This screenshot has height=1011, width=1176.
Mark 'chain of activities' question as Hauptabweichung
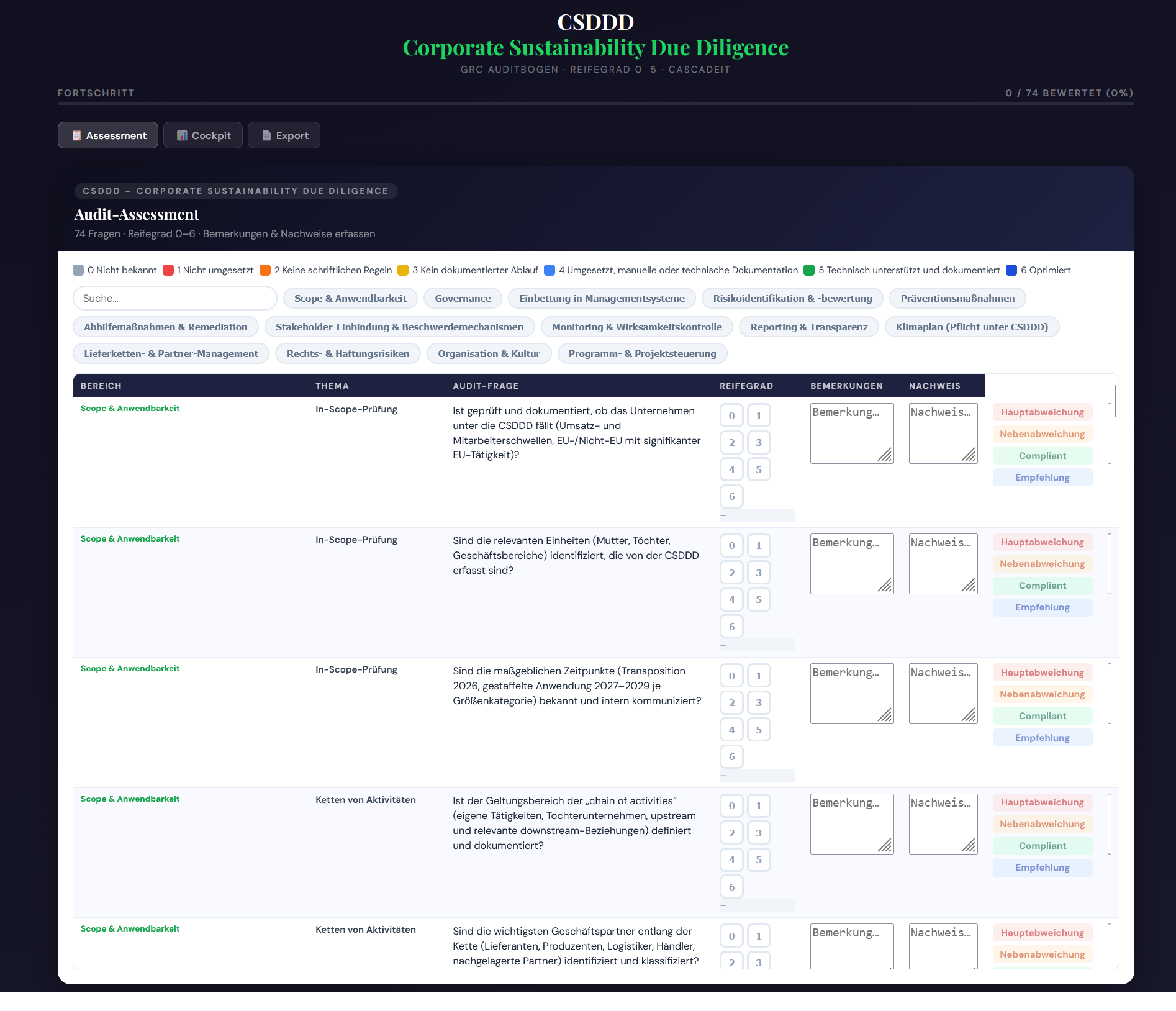tap(1043, 802)
